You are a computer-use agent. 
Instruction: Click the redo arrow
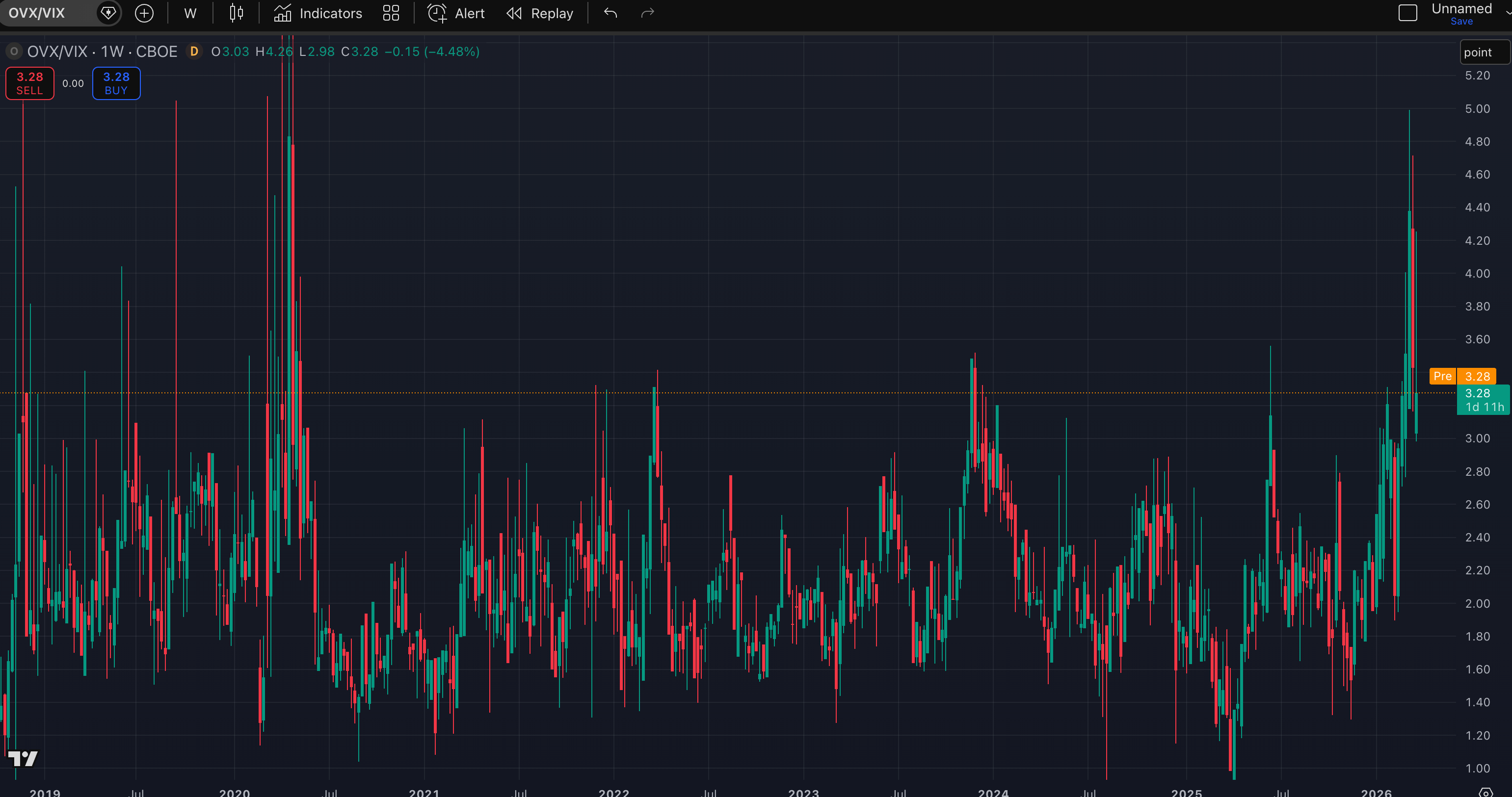[x=647, y=13]
